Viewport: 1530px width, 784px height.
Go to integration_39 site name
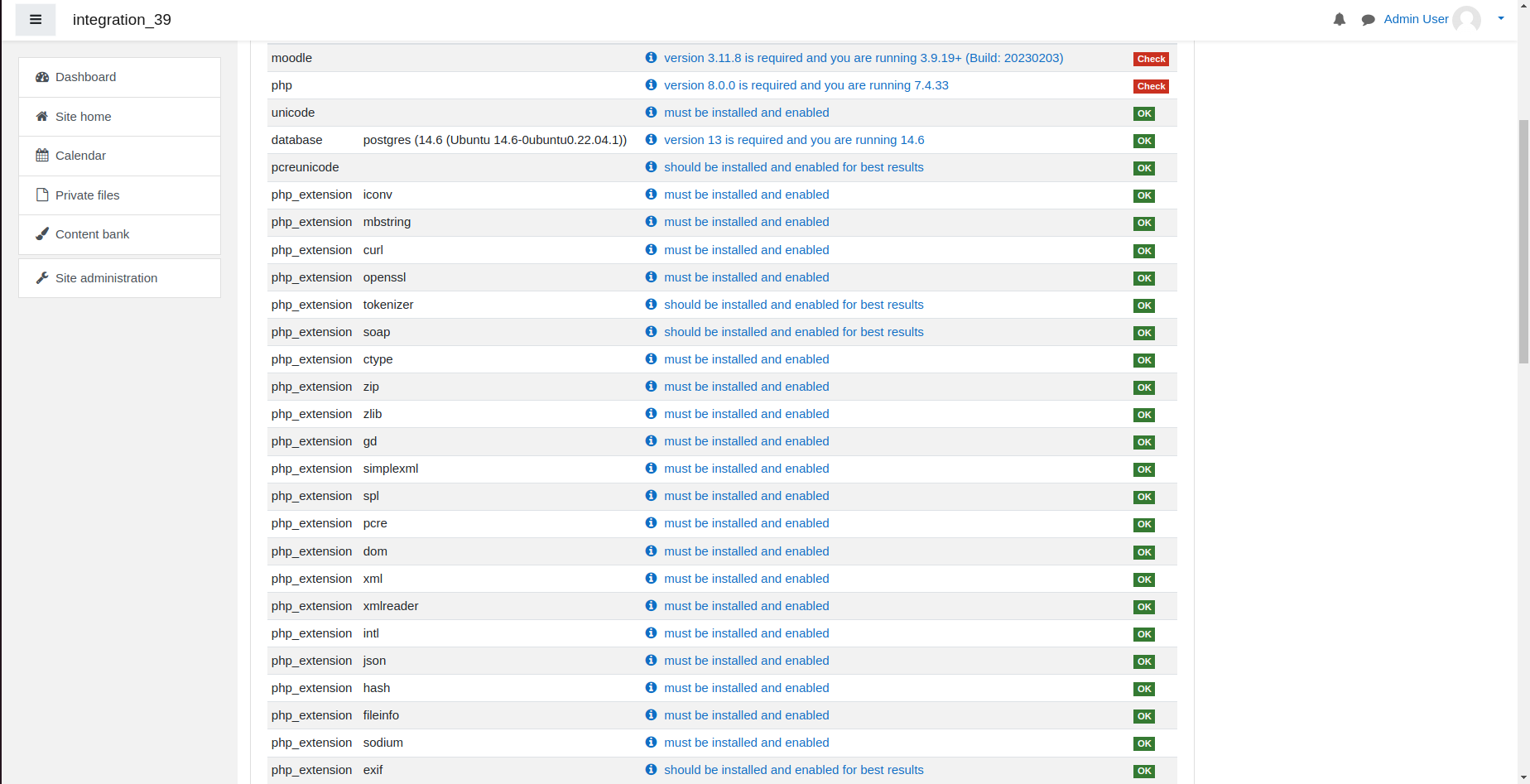(x=122, y=20)
